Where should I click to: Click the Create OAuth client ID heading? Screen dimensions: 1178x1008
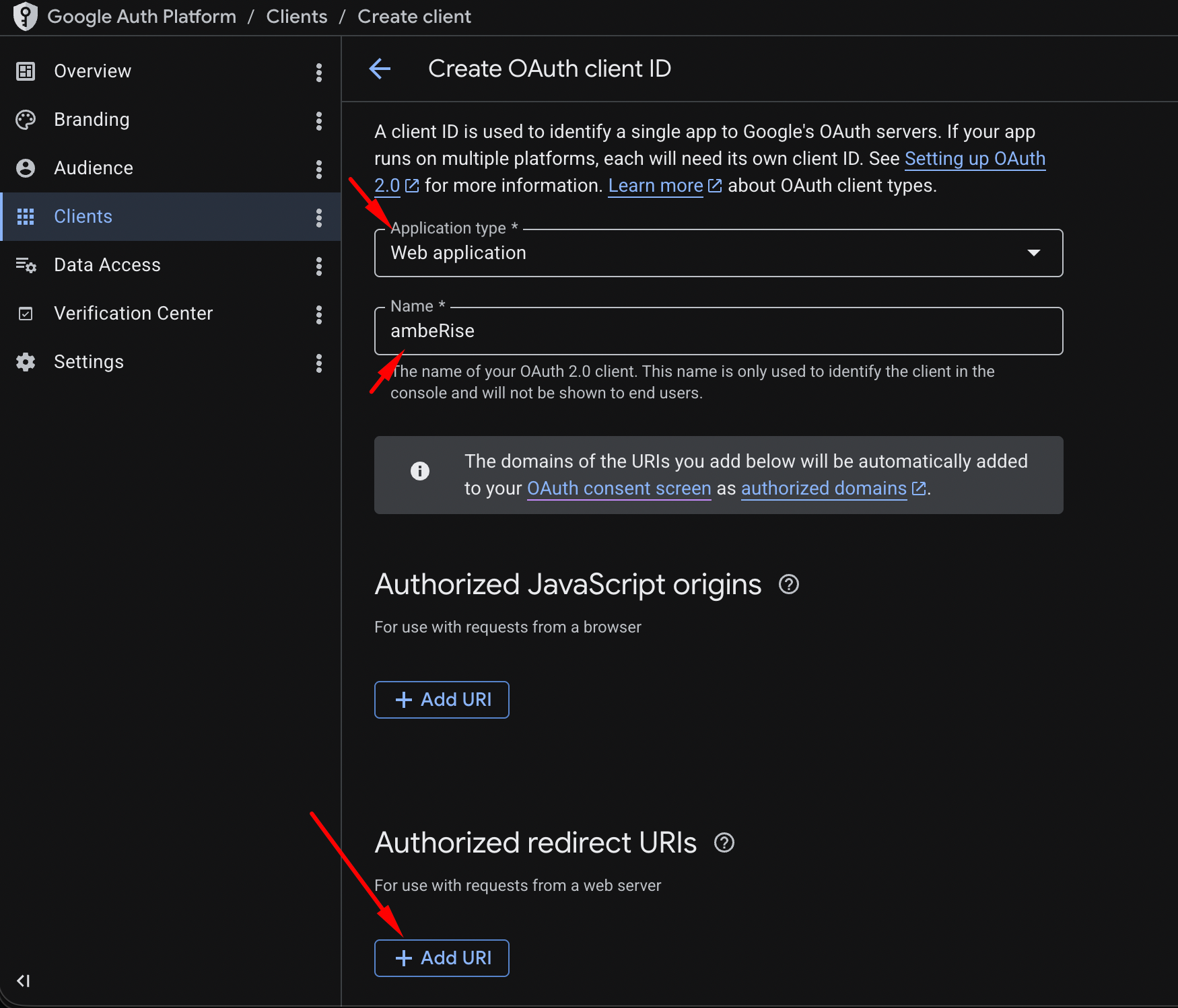point(549,69)
